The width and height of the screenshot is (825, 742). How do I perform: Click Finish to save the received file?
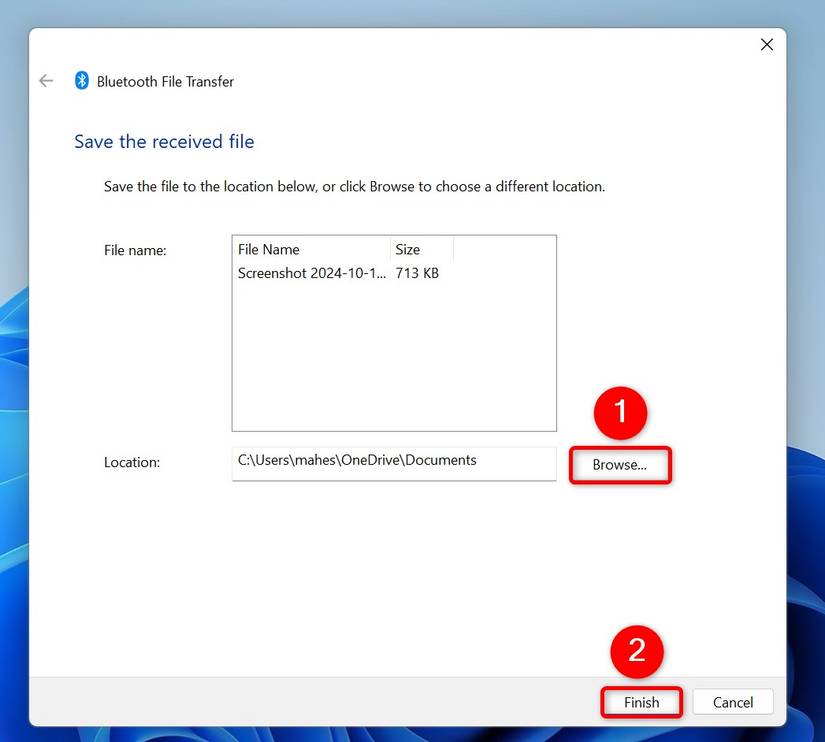[x=641, y=702]
